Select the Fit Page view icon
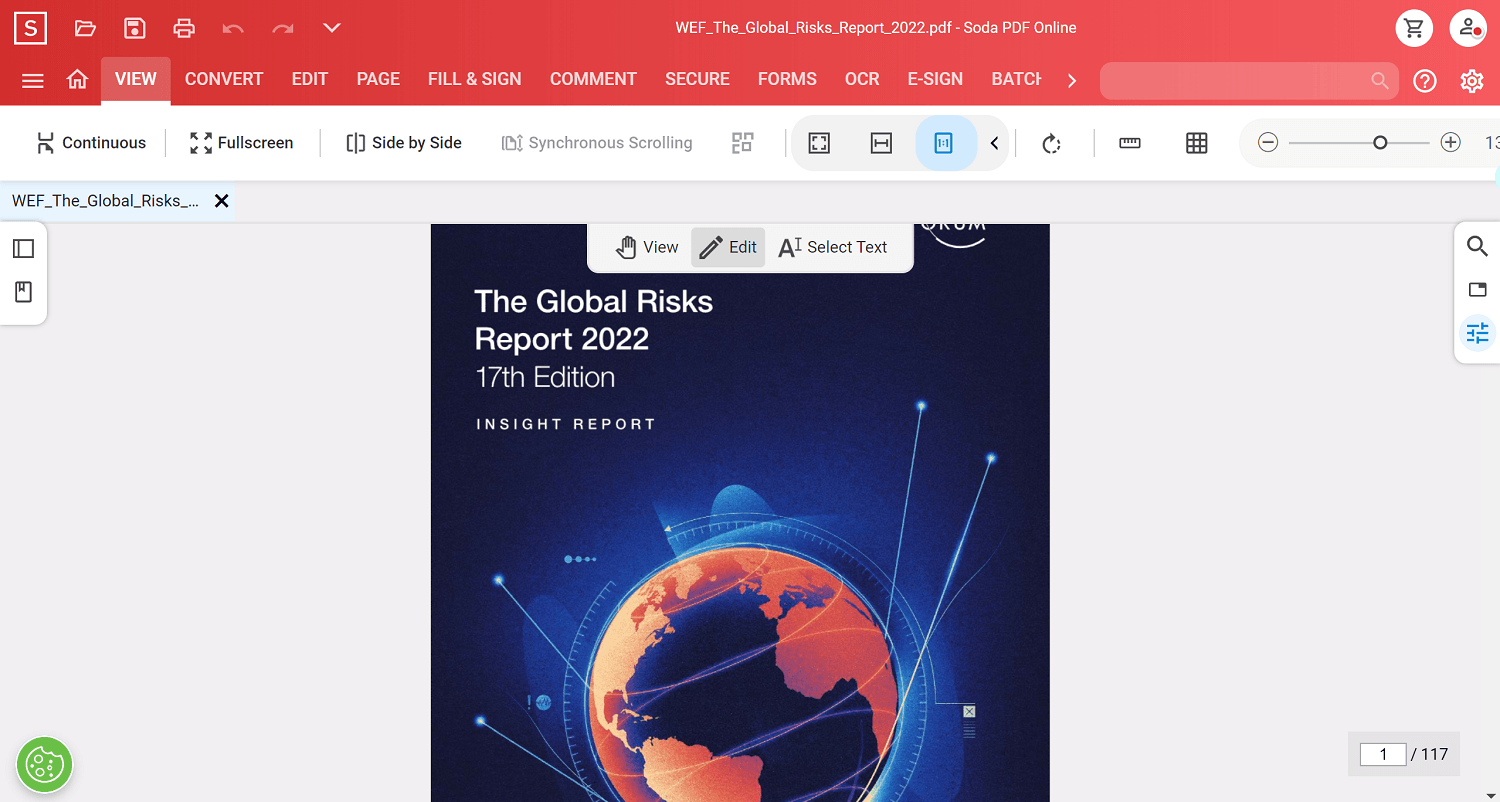The image size is (1500, 802). (x=819, y=143)
